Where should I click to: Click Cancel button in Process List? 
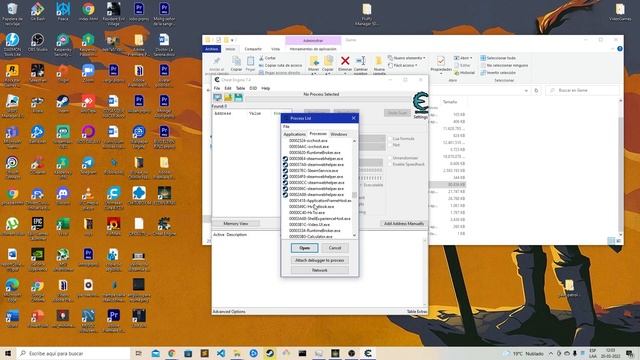[x=335, y=248]
